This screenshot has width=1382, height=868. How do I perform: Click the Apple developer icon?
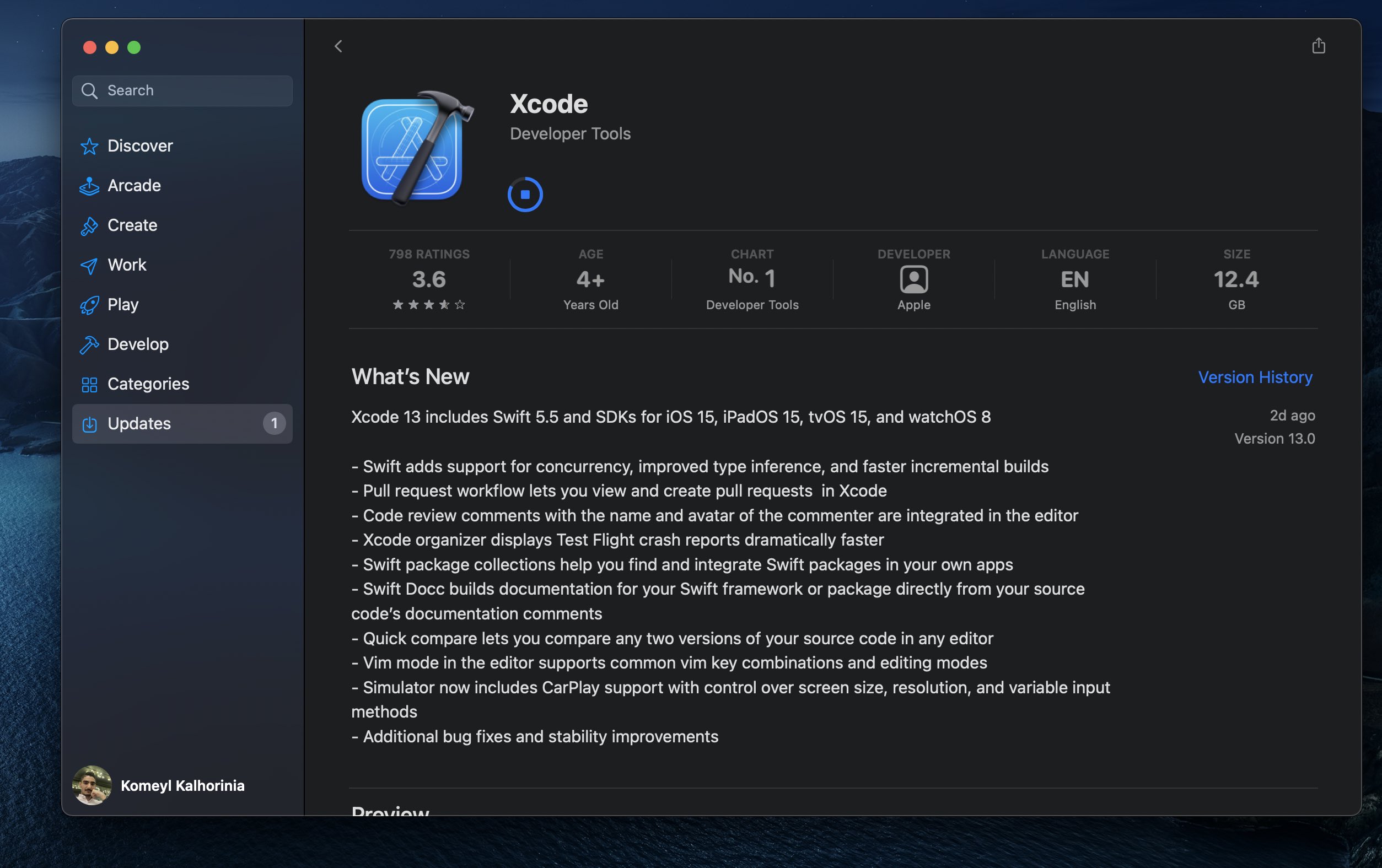[x=913, y=279]
